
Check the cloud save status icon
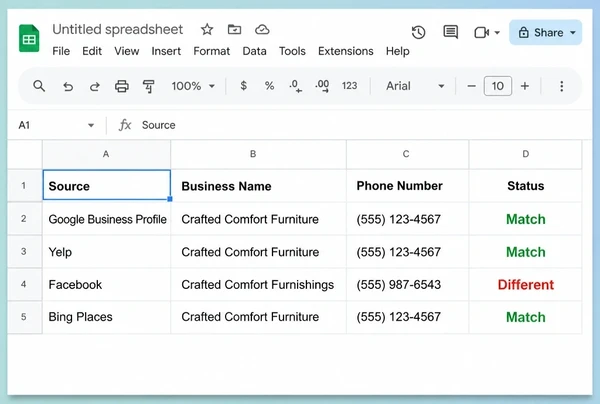click(262, 29)
